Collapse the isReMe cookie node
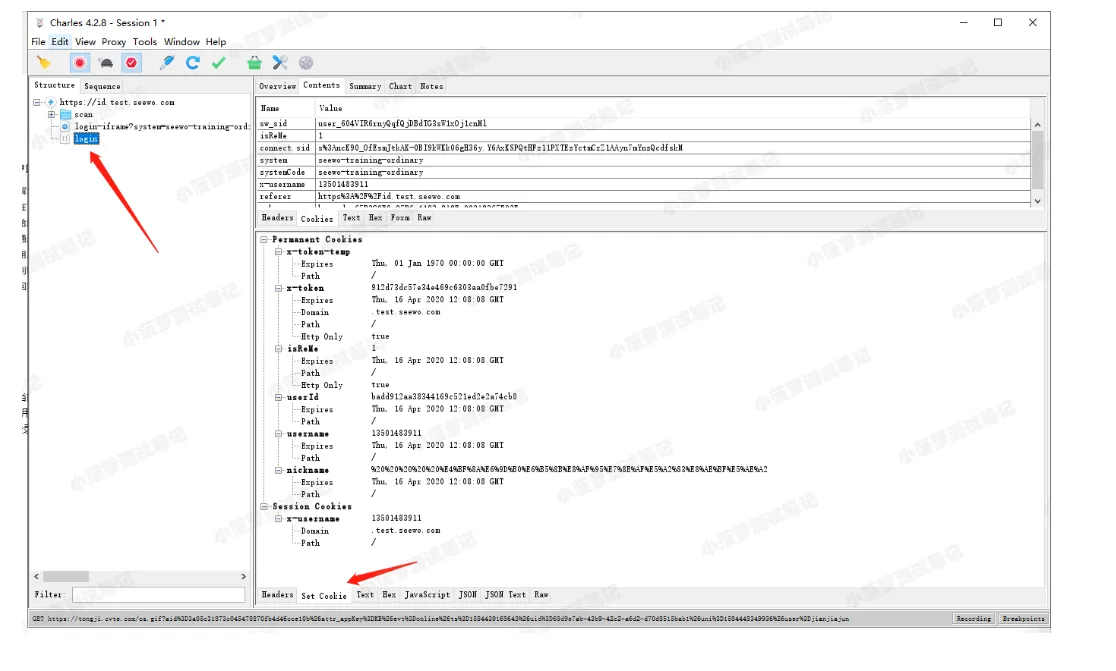 279,349
